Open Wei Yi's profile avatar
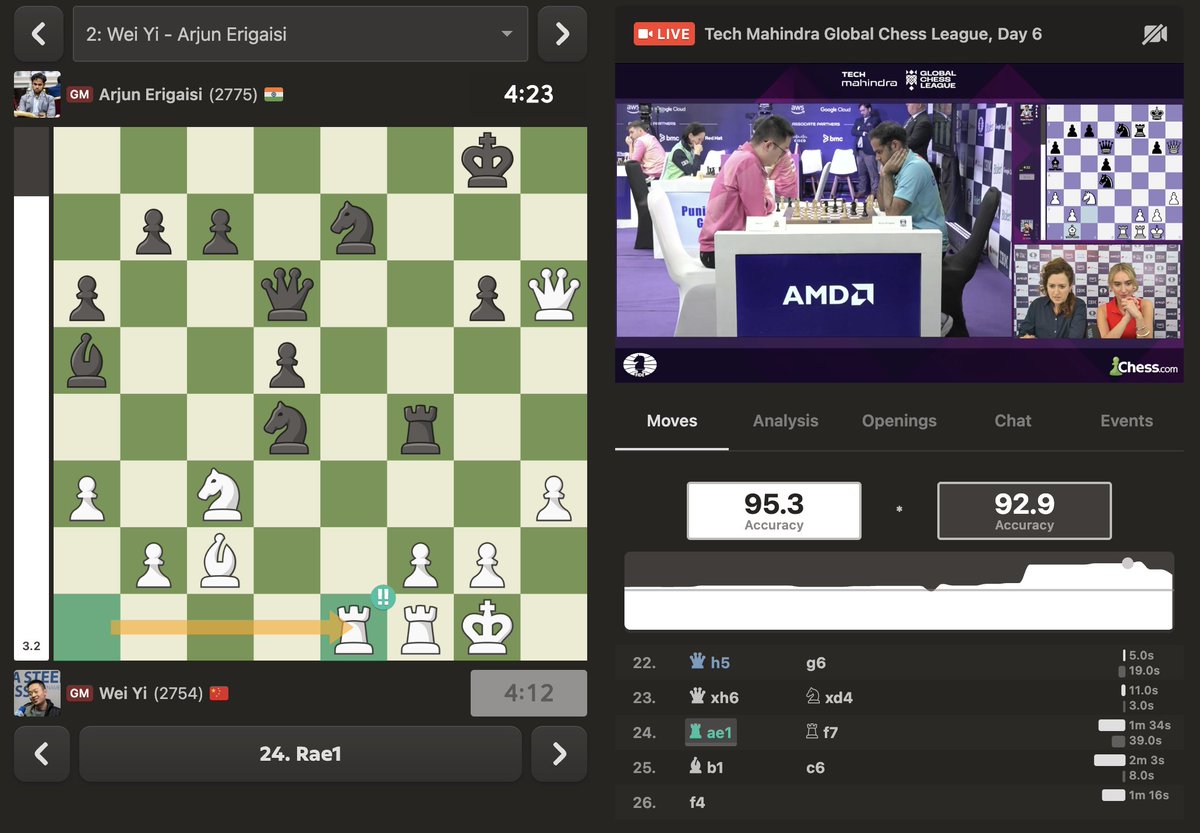 coord(37,693)
